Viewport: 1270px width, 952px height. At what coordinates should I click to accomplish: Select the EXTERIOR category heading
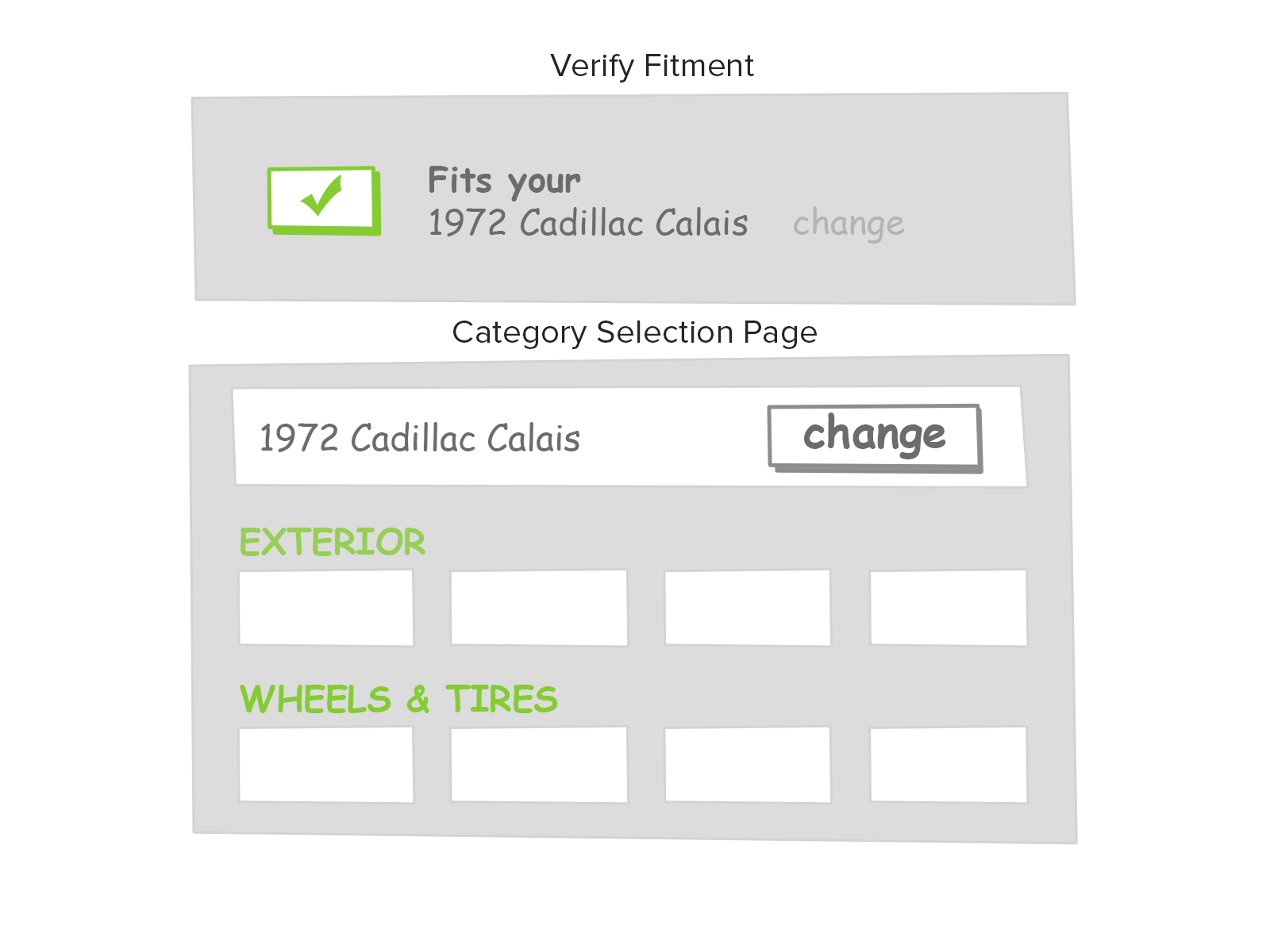click(x=333, y=543)
